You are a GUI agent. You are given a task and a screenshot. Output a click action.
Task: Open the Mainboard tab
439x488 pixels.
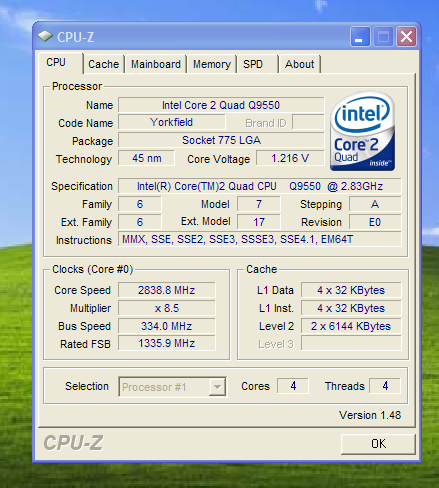(156, 64)
